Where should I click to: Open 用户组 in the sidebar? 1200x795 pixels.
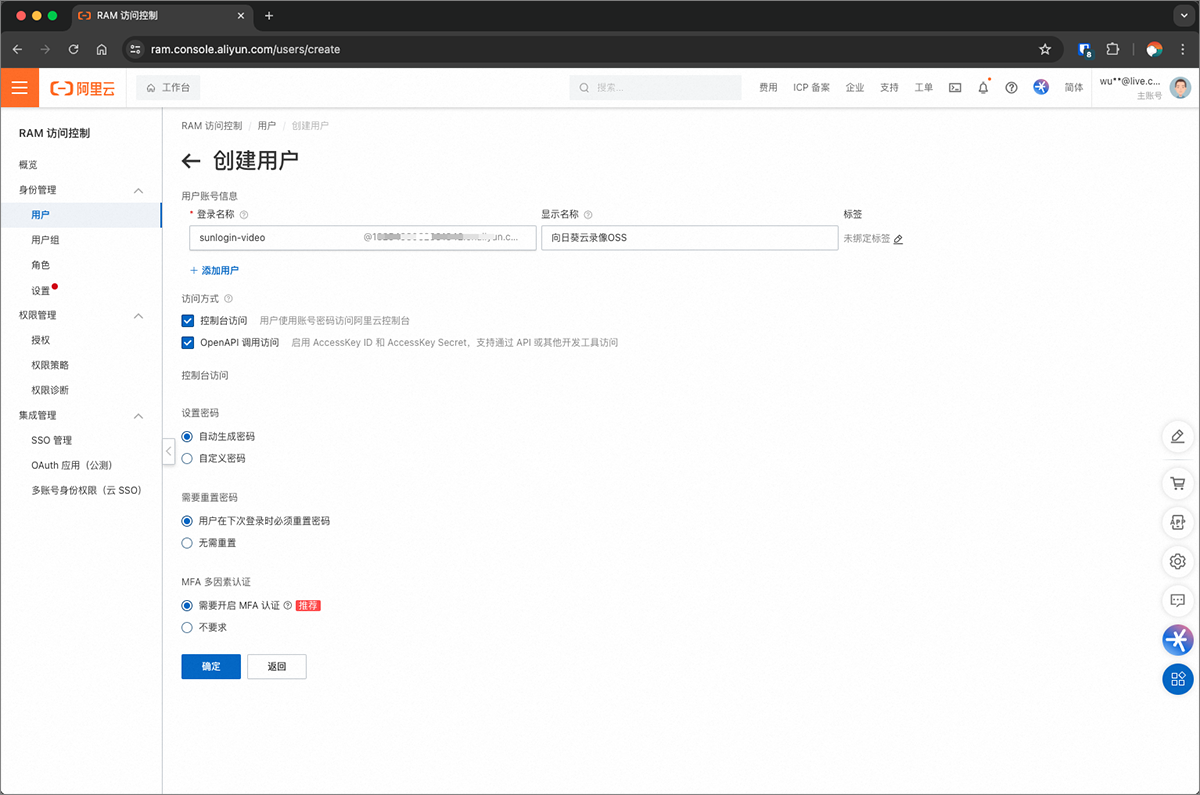[x=45, y=240]
